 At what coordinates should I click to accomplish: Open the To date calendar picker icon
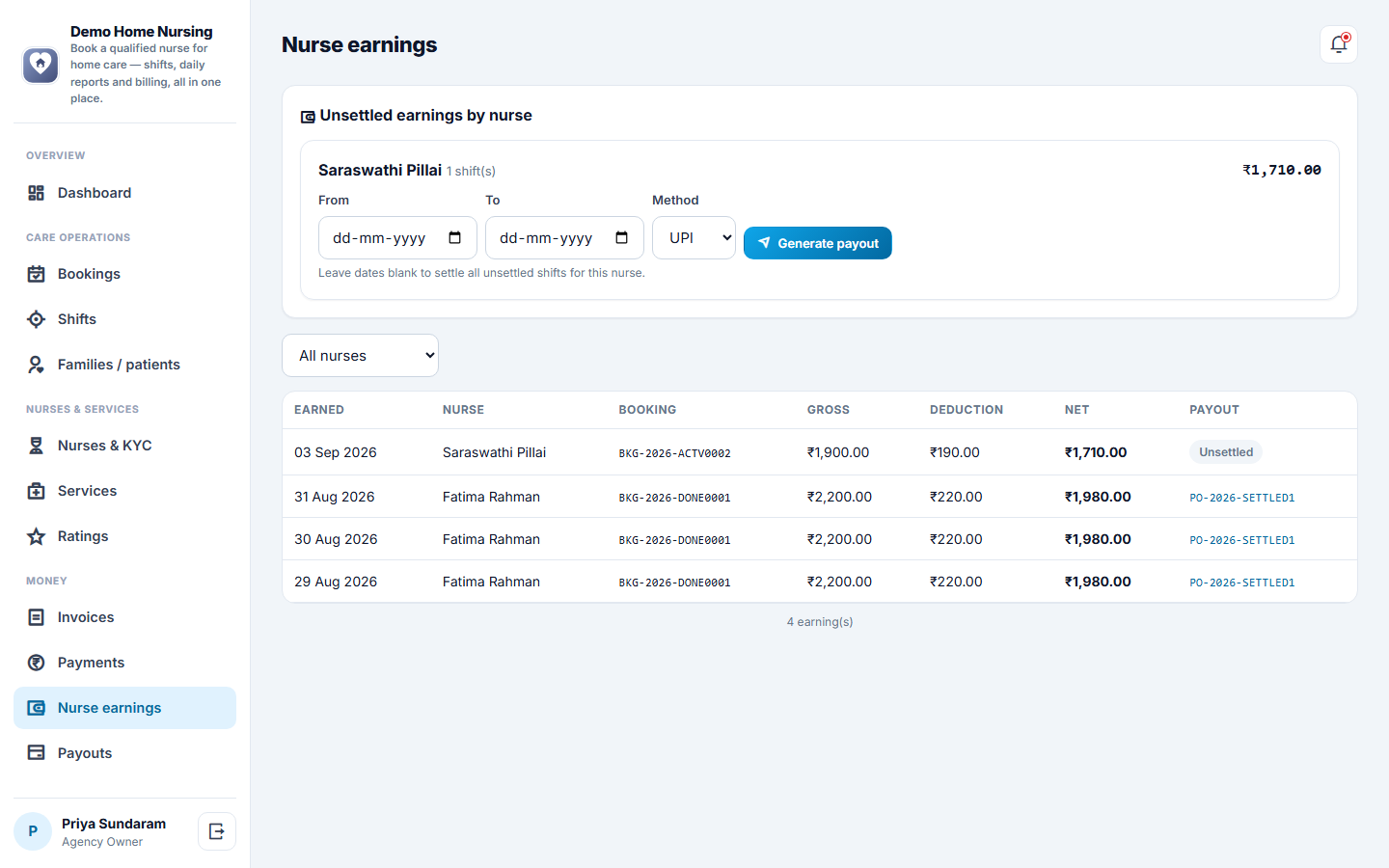coord(622,237)
